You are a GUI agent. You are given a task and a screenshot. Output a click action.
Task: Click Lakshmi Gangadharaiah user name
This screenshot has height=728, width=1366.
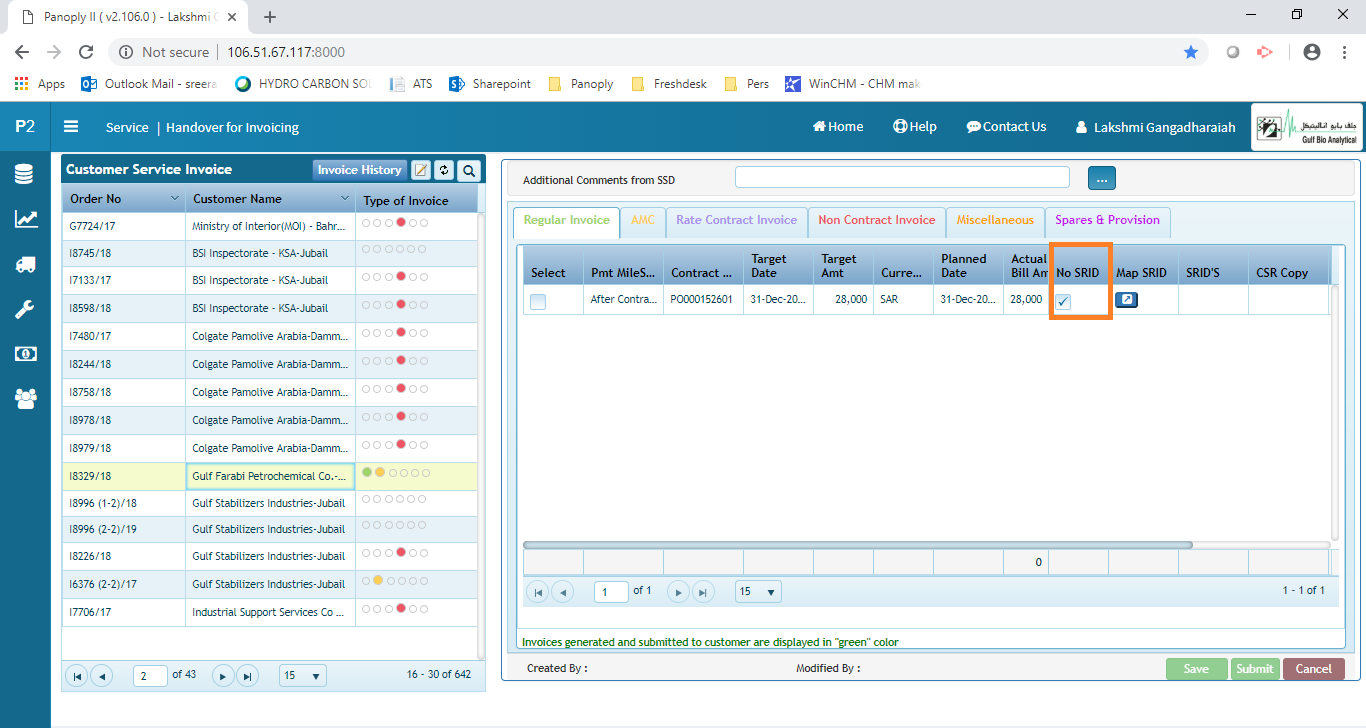point(1155,128)
